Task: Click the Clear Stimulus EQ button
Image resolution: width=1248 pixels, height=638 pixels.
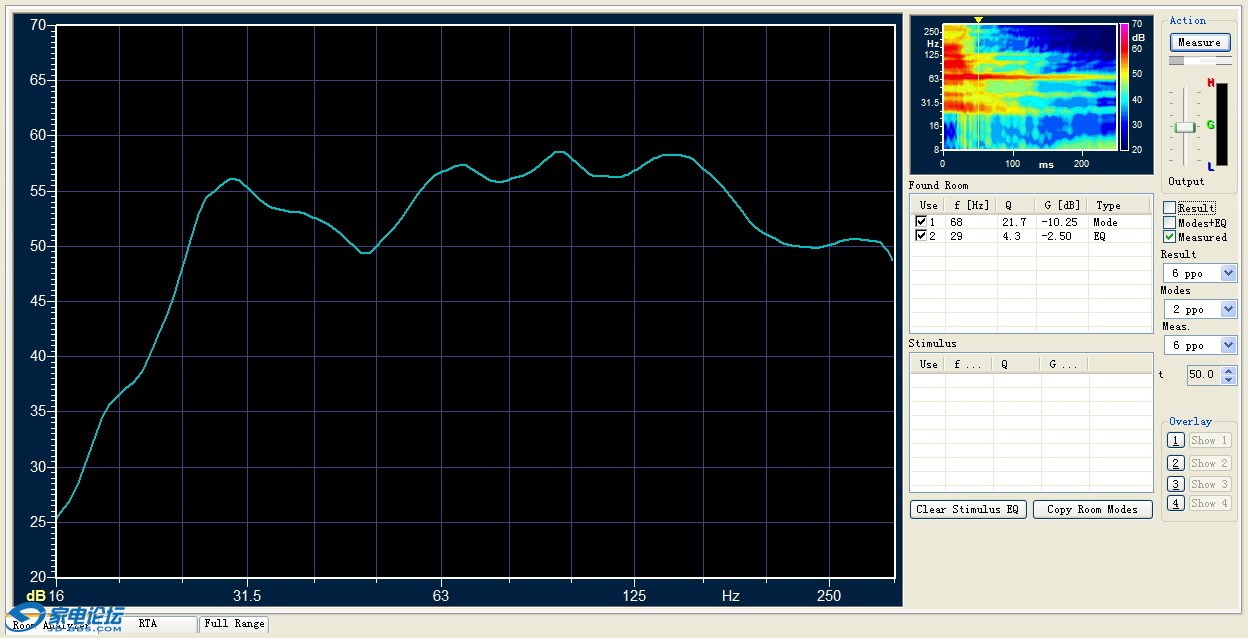Action: (x=968, y=509)
